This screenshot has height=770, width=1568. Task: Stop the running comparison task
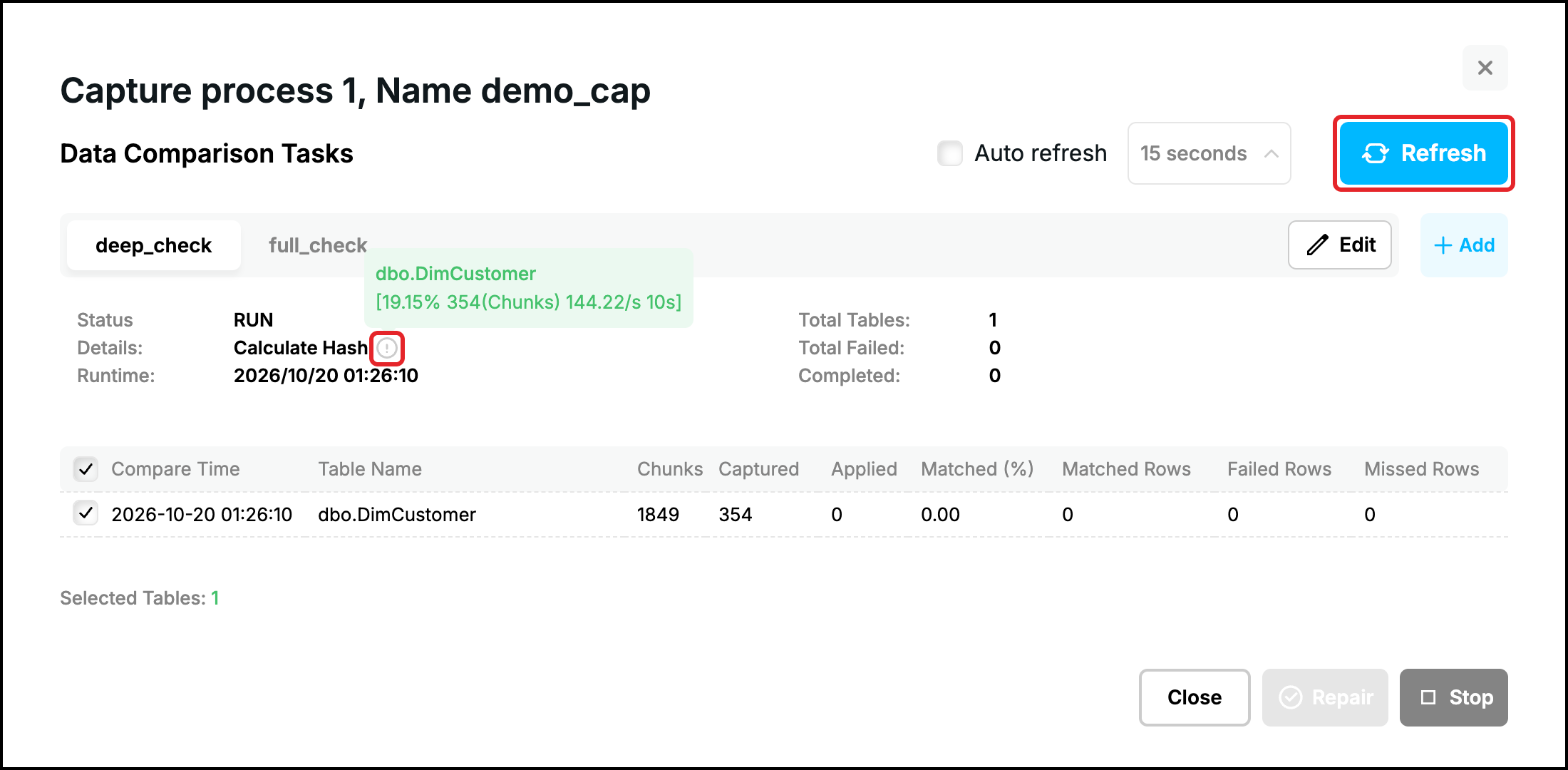point(1454,697)
